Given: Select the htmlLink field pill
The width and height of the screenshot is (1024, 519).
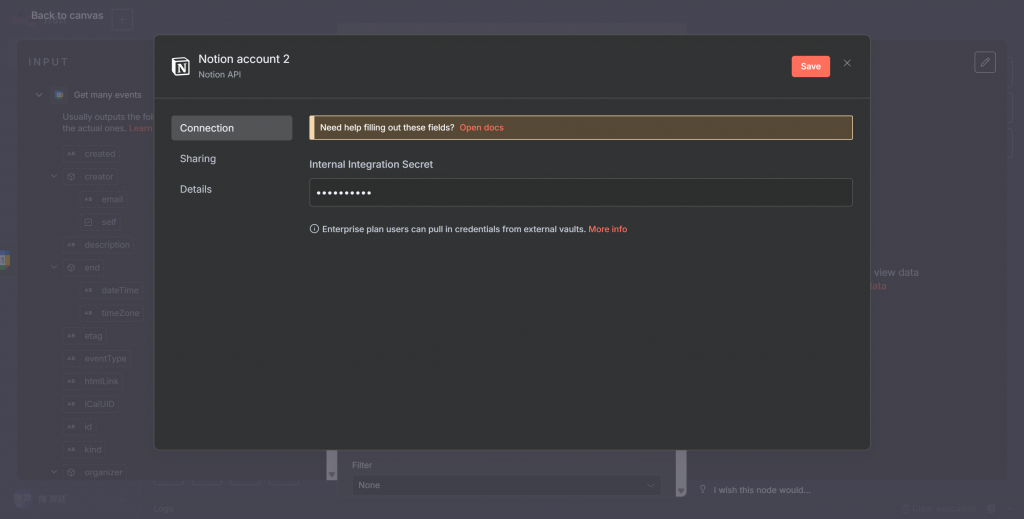Looking at the screenshot, I should click(93, 381).
